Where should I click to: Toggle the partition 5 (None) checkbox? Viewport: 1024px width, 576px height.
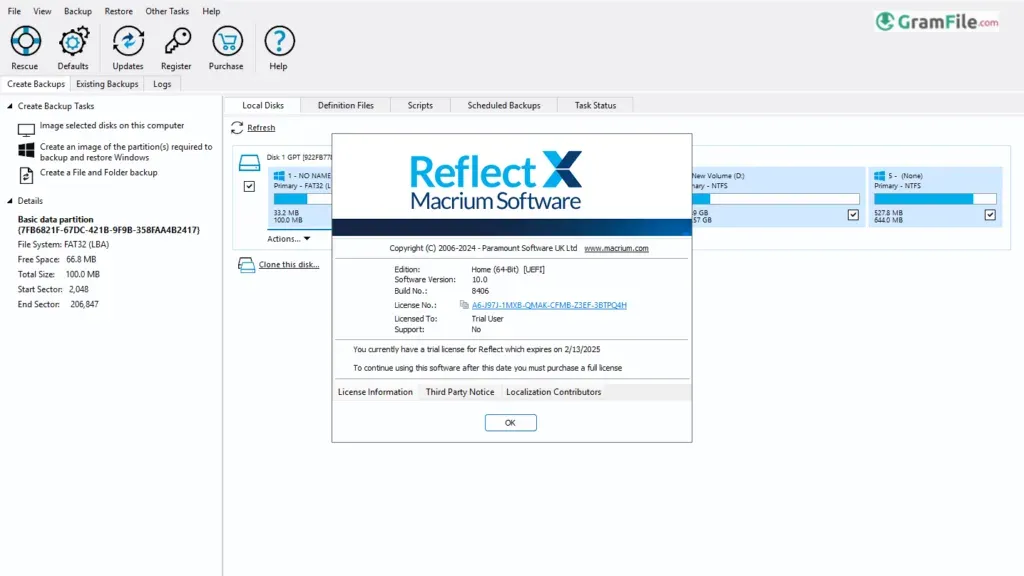[x=990, y=214]
